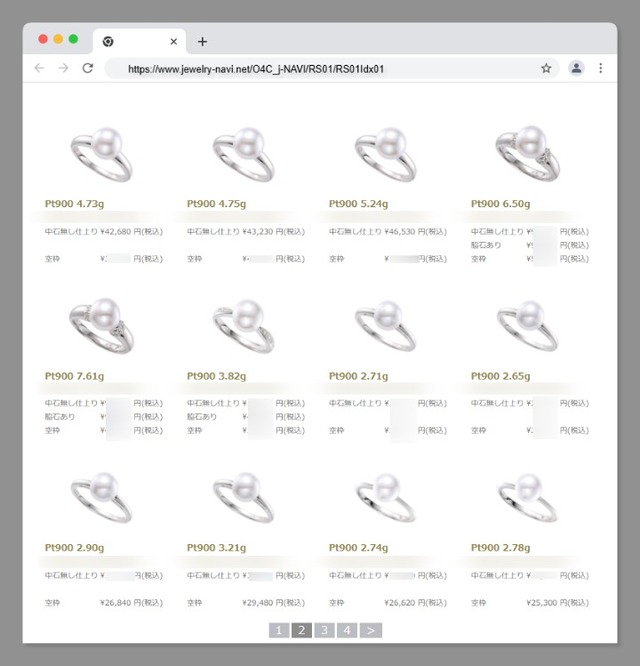Go back using the browser back arrow
The width and height of the screenshot is (640, 666).
coord(39,68)
